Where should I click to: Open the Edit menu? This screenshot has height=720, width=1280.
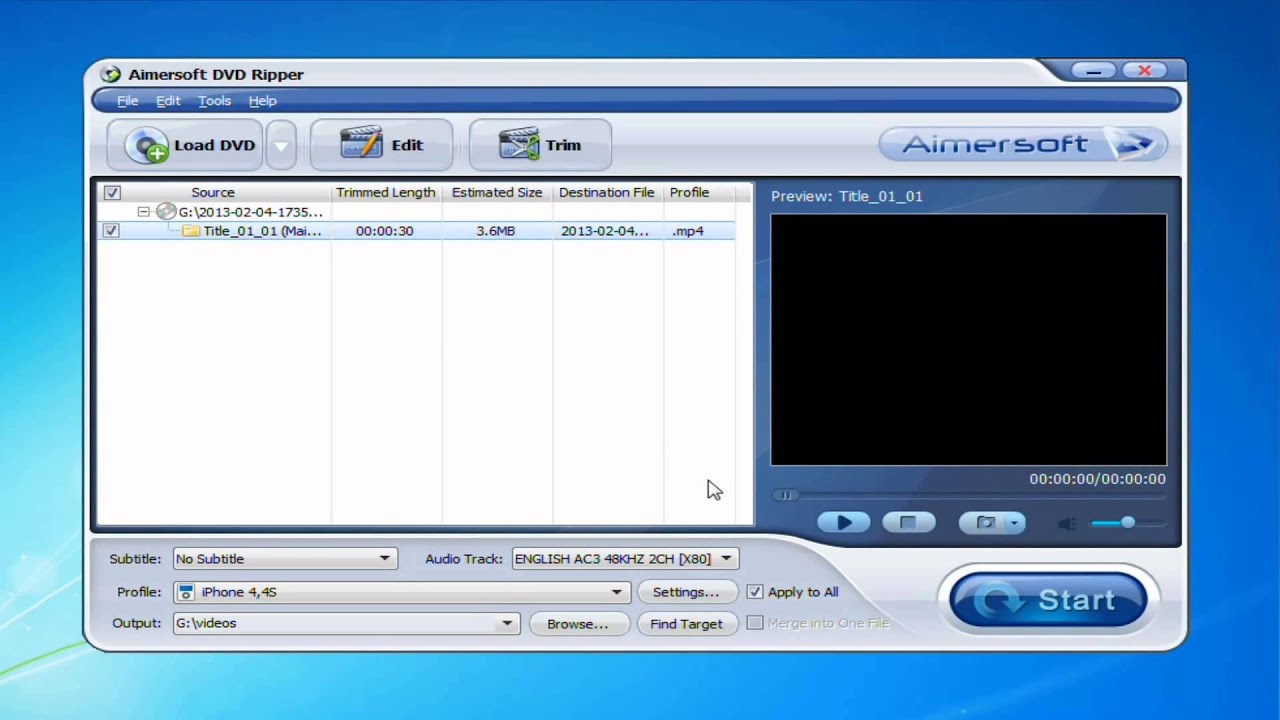[x=168, y=101]
